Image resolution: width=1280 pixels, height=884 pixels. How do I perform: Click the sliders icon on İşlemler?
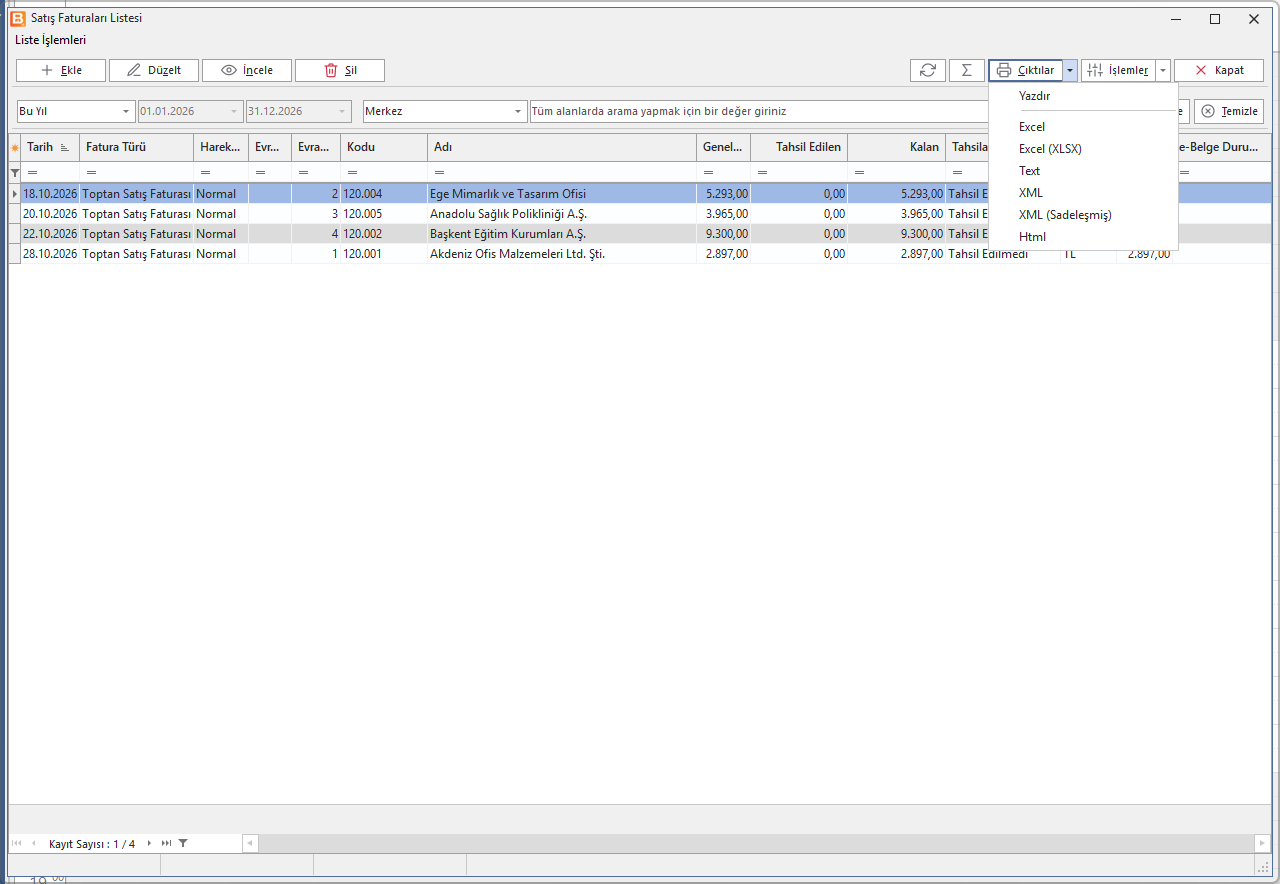pos(1095,70)
